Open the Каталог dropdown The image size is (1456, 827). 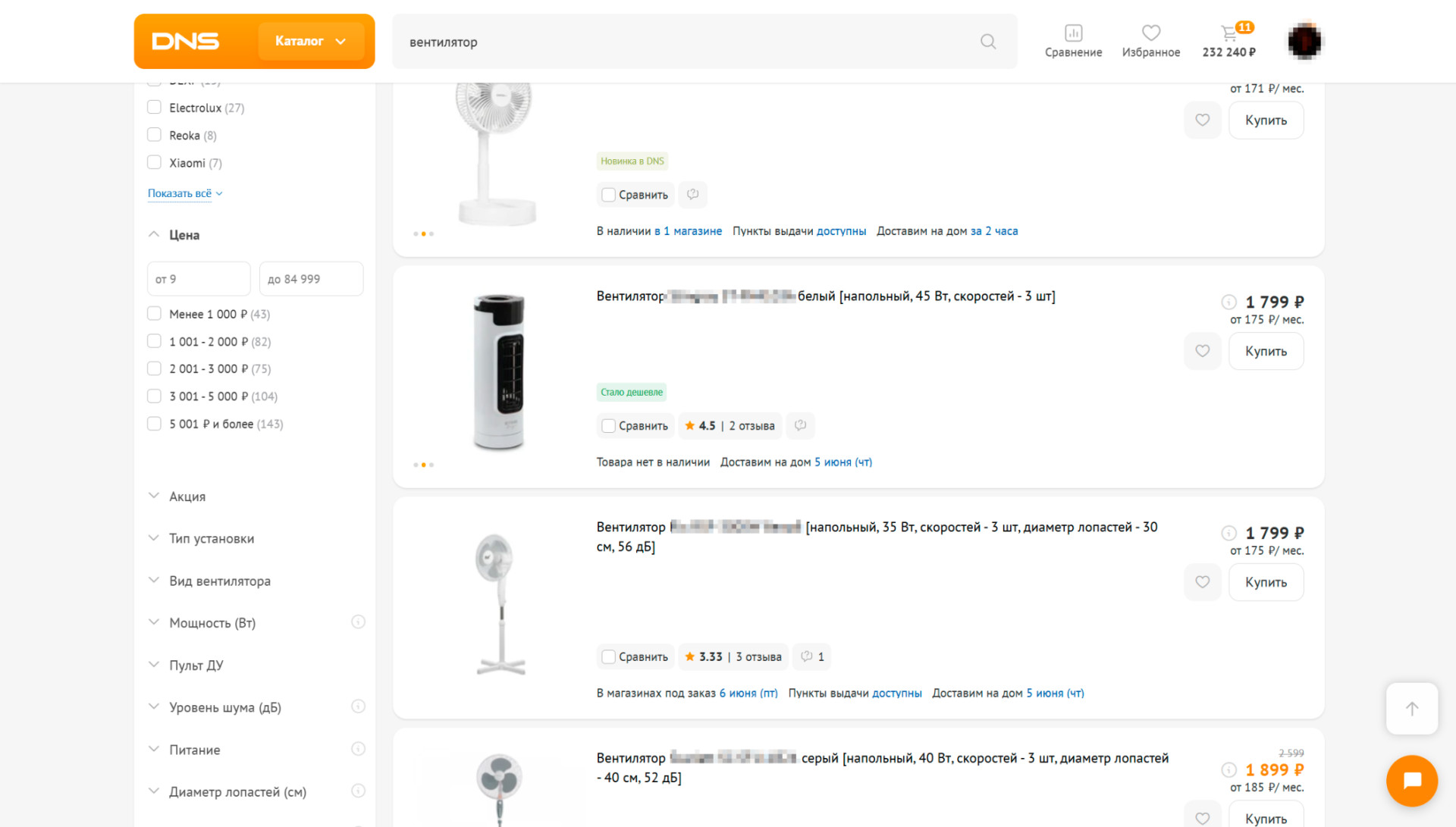point(311,41)
